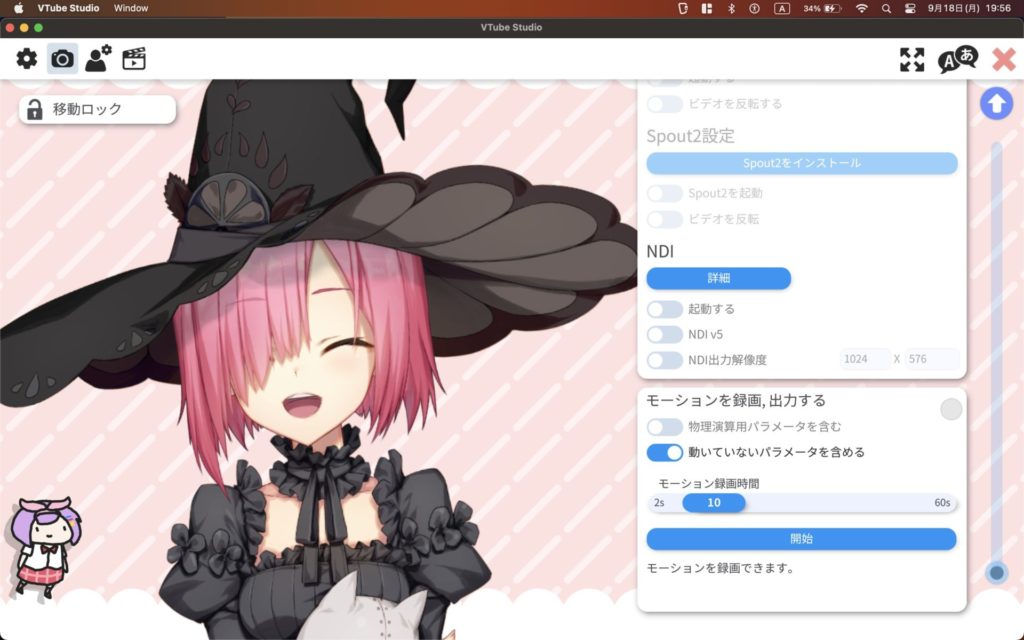
Task: Disable 動いていないパラメータを含める toggle
Action: [x=664, y=452]
